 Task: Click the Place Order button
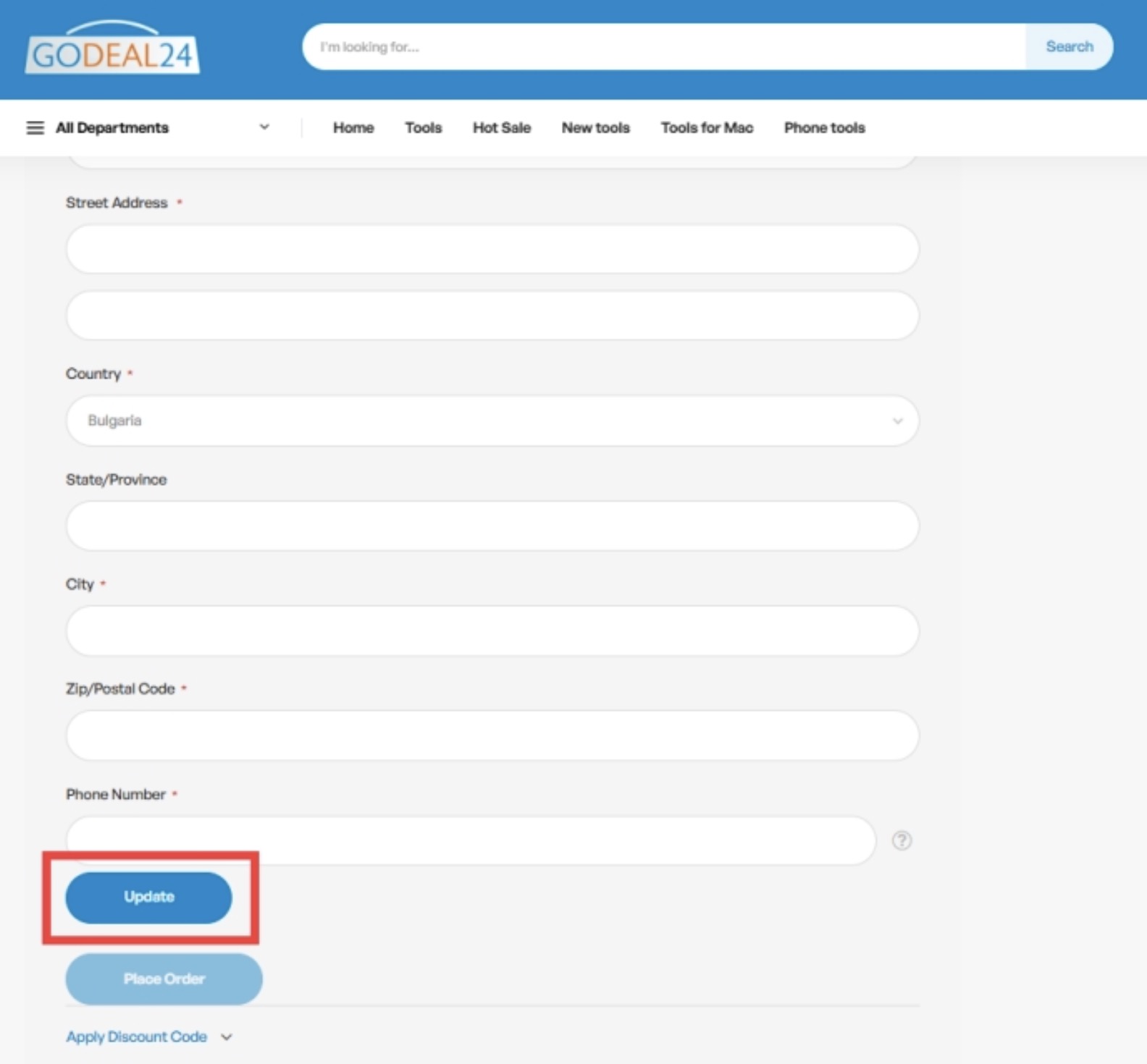164,979
